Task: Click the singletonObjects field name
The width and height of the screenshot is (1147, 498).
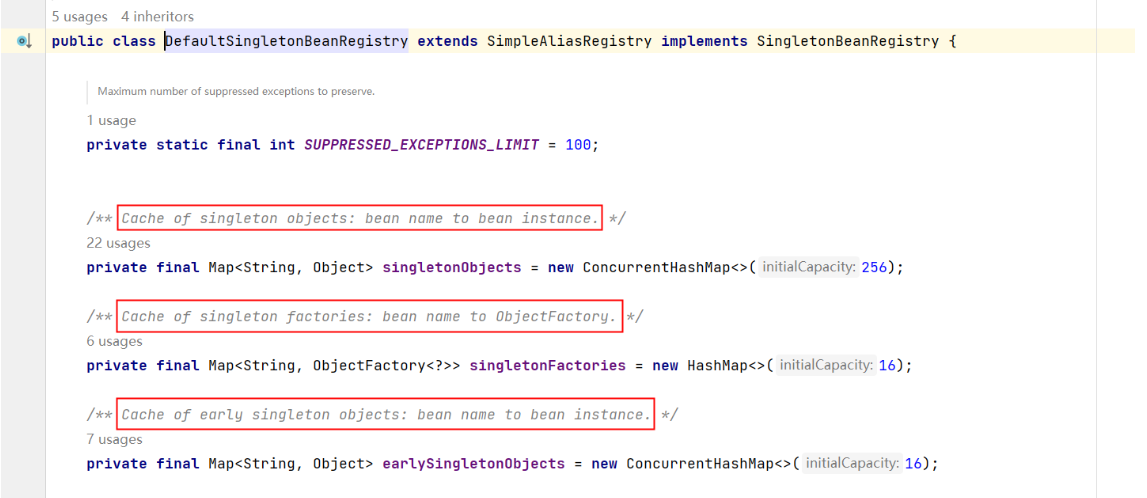Action: 451,268
